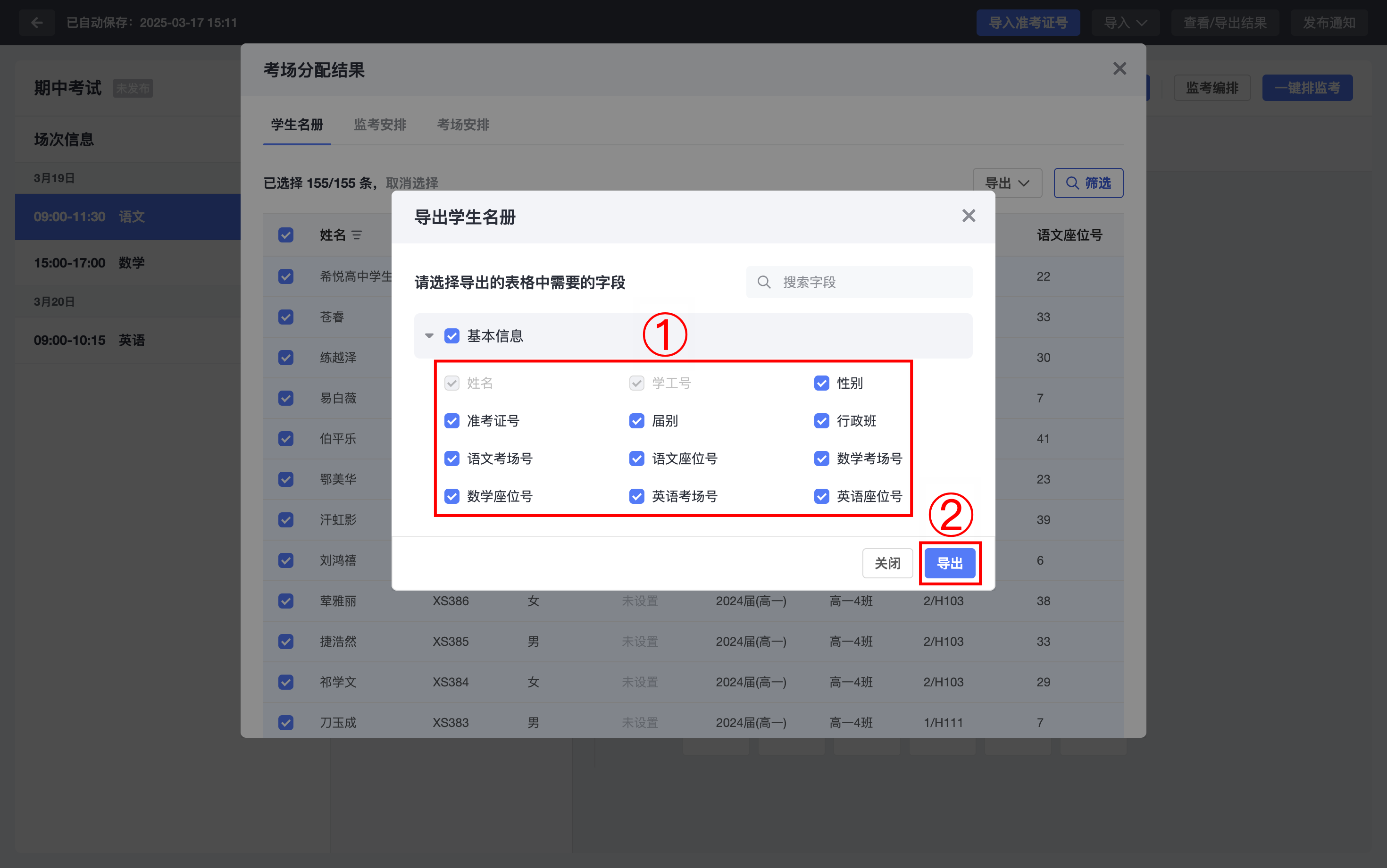Viewport: 1387px width, 868px height.
Task: Click the 筛选 filter button
Action: 1088,183
